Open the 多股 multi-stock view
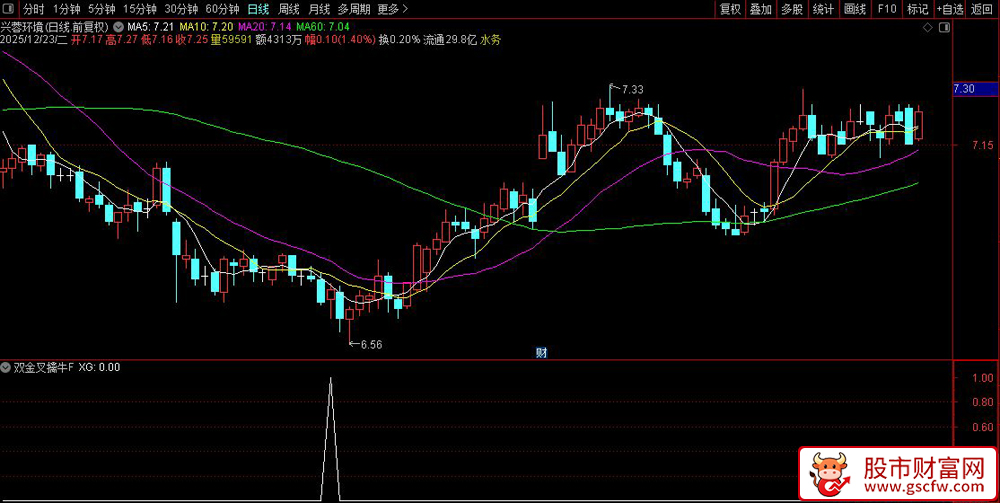This screenshot has height=503, width=1000. coord(791,9)
